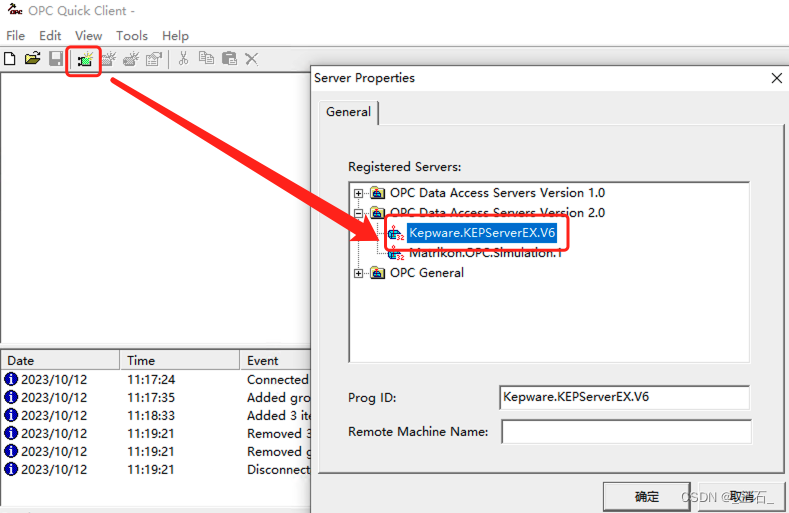Click the Kepware.KEPServerEX.V6 server icon

(x=396, y=233)
